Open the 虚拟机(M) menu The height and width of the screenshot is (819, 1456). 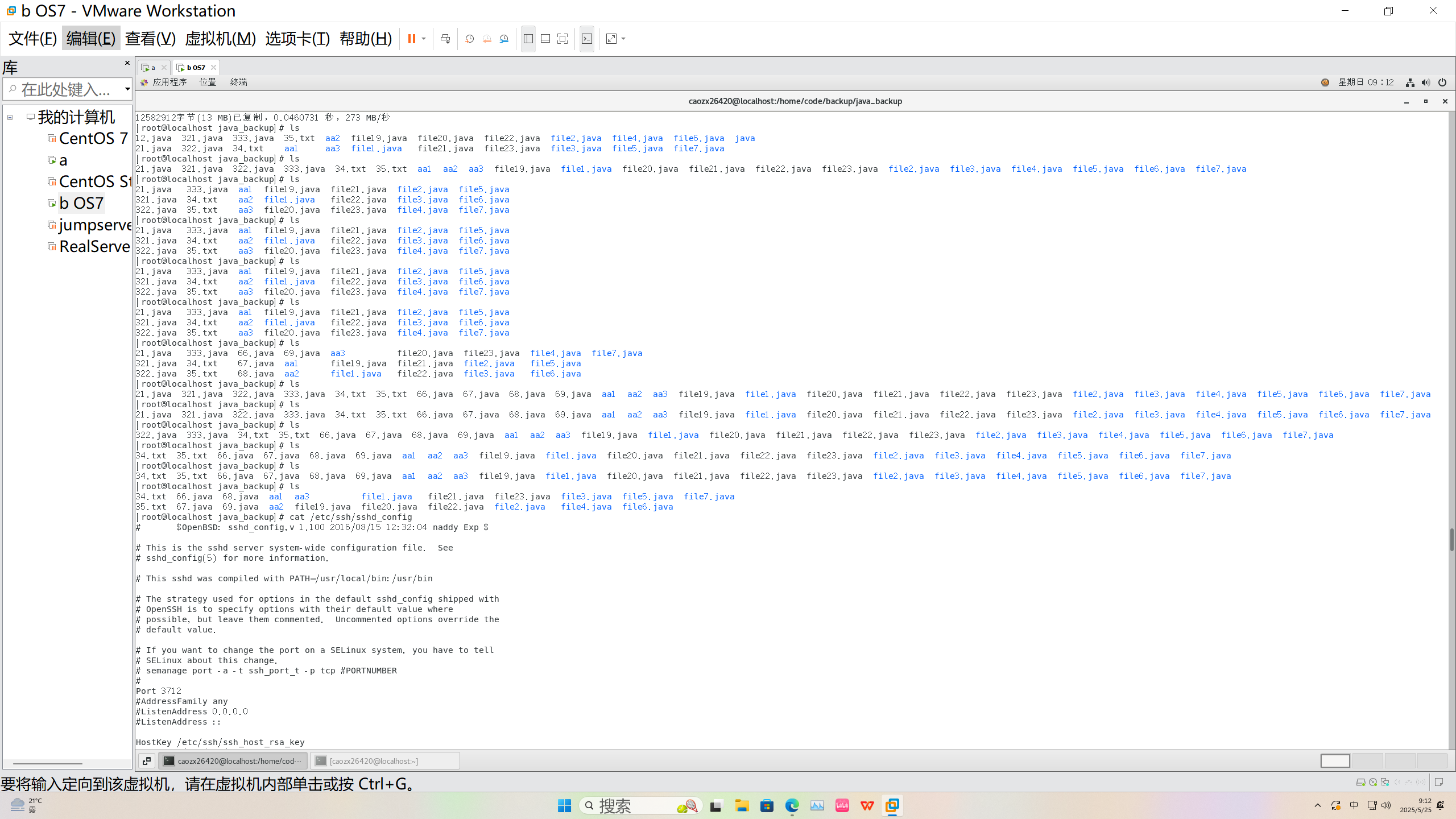(220, 39)
